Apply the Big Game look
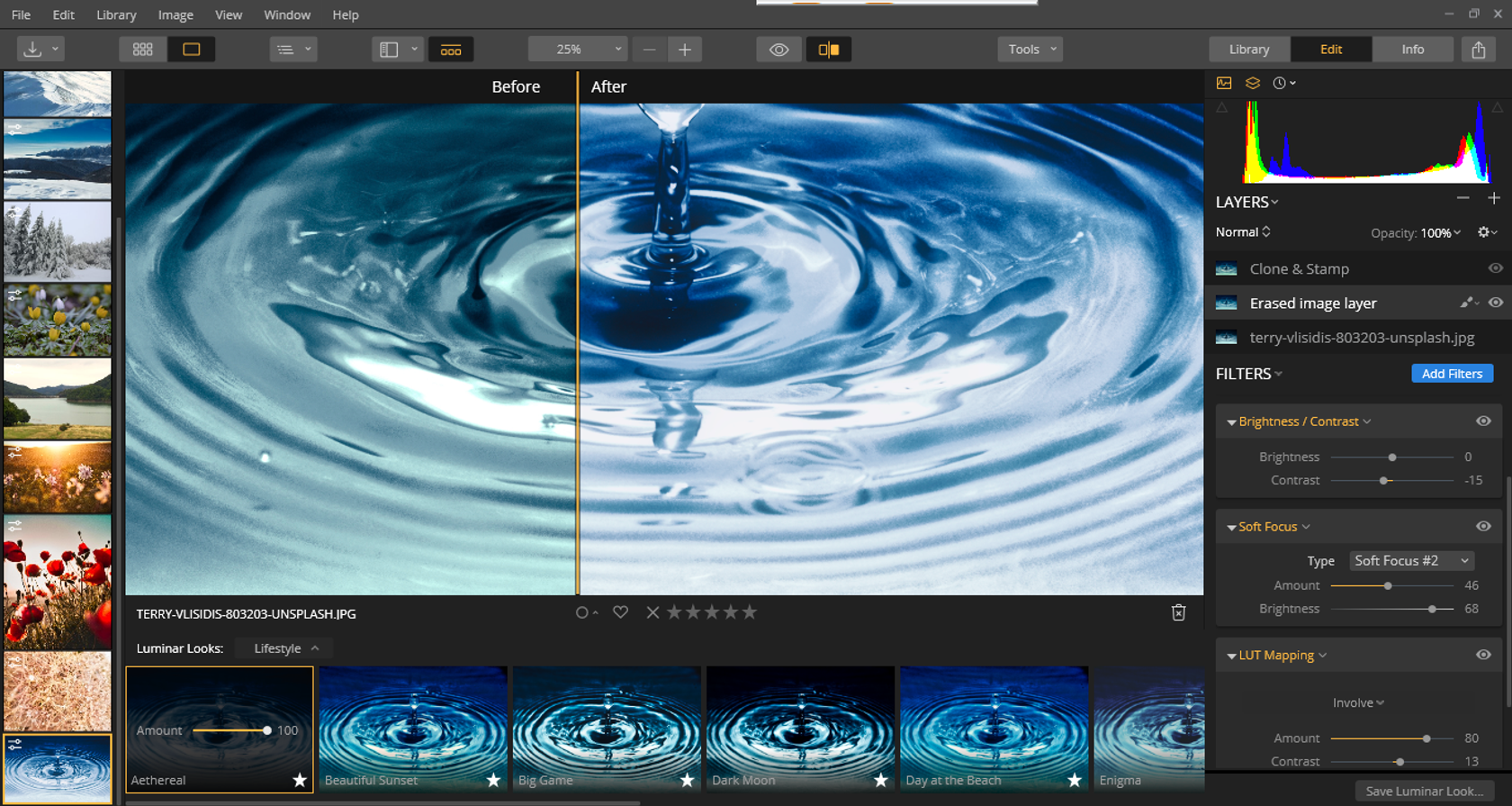Image resolution: width=1512 pixels, height=806 pixels. (607, 729)
